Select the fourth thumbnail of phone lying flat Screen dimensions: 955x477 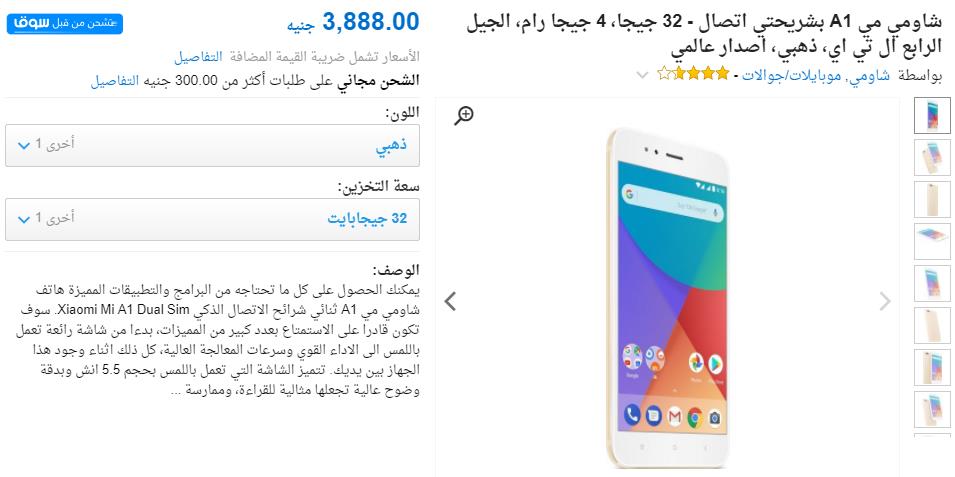(x=932, y=242)
